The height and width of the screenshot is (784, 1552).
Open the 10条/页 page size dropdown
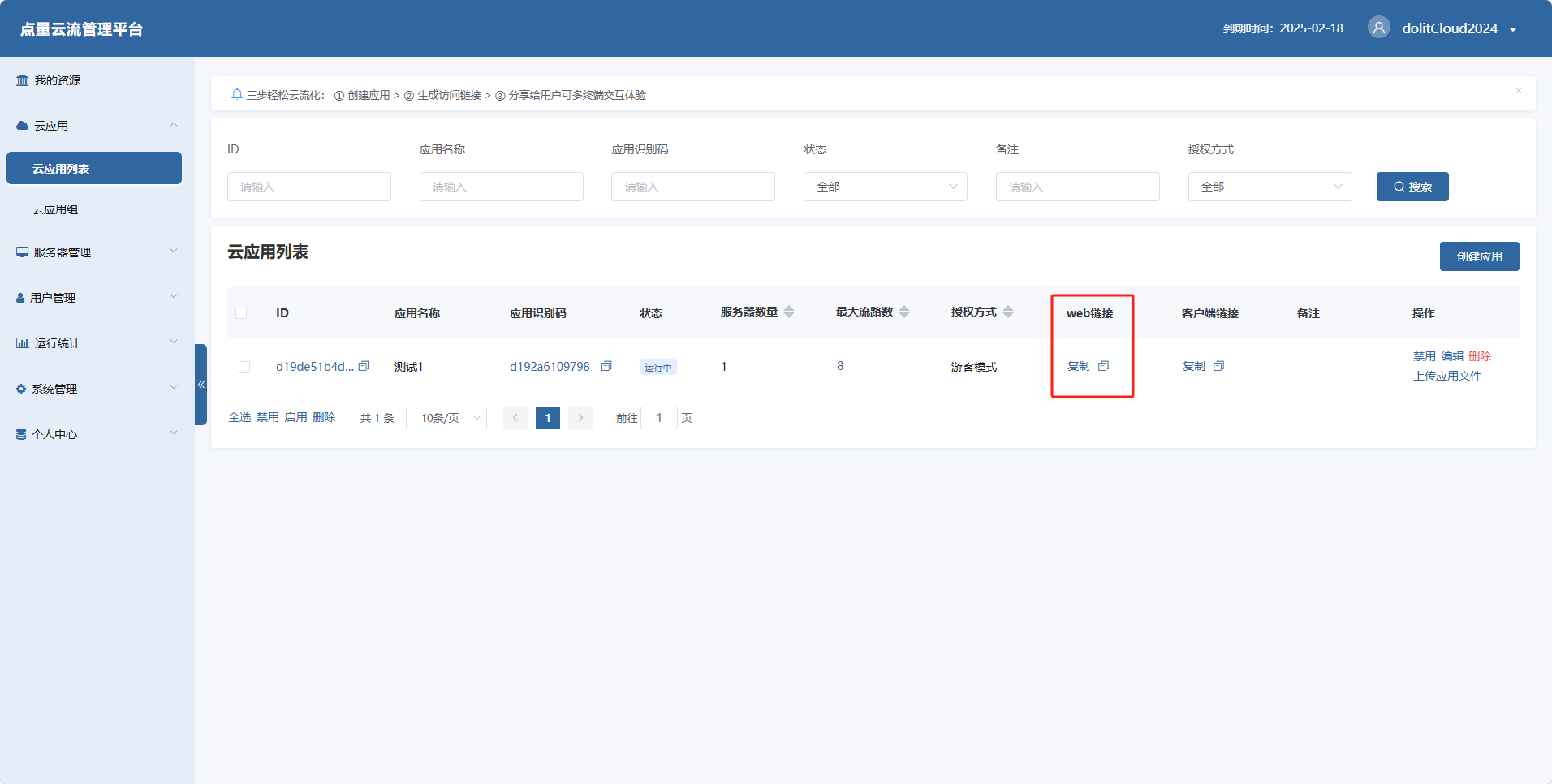click(x=446, y=418)
